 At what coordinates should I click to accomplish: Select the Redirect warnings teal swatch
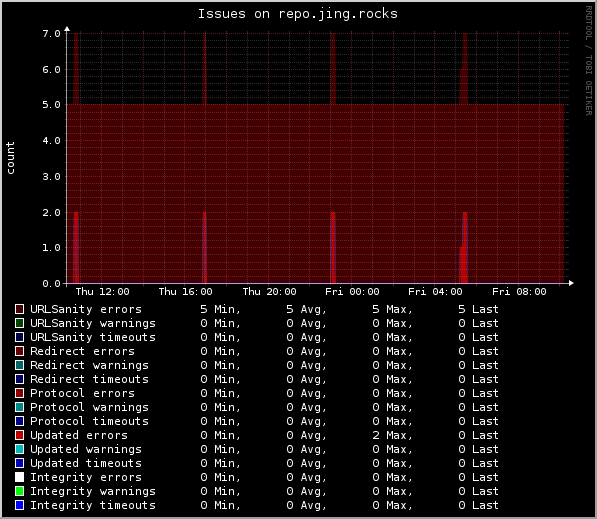[x=19, y=365]
